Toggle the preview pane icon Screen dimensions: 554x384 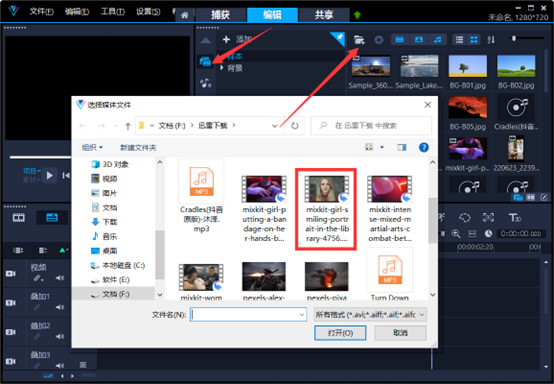(402, 147)
